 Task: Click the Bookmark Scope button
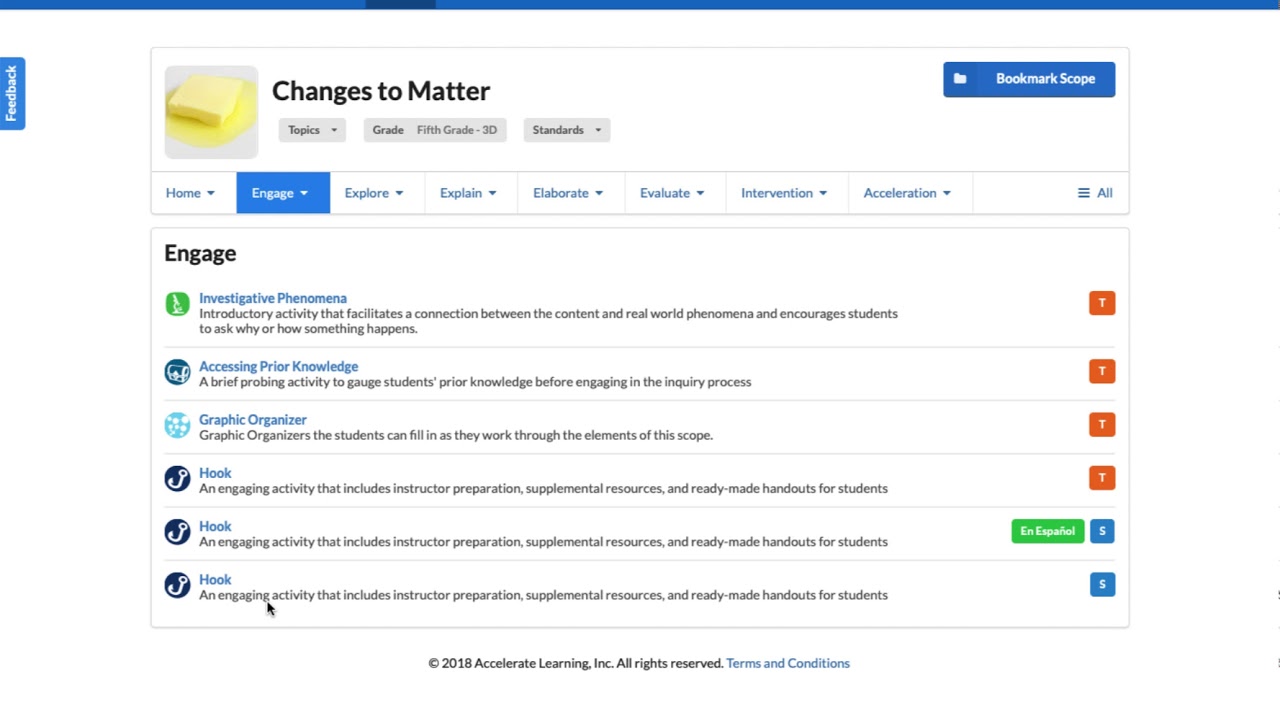pyautogui.click(x=1029, y=79)
